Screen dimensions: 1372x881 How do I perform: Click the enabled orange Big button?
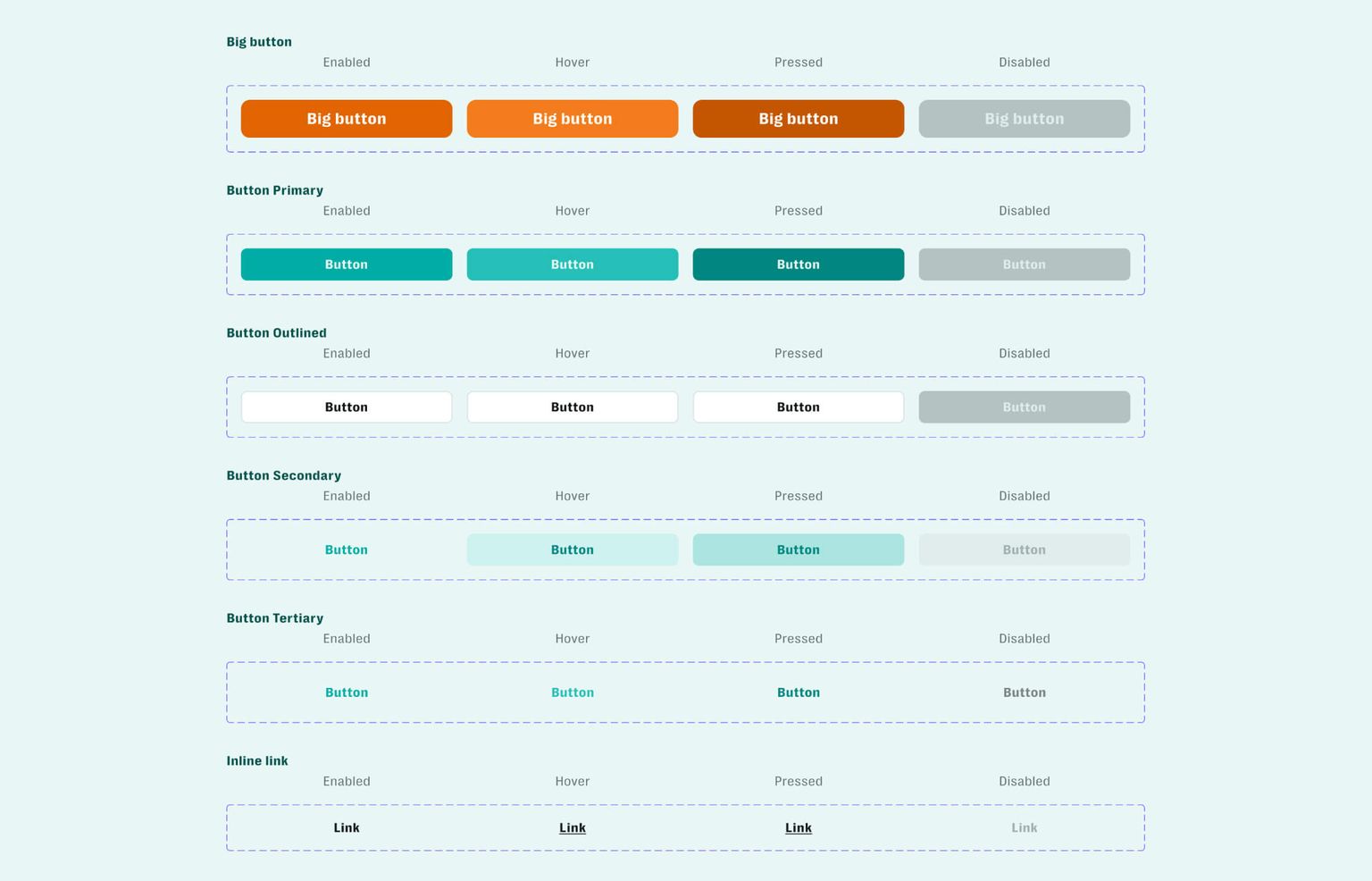pyautogui.click(x=347, y=119)
